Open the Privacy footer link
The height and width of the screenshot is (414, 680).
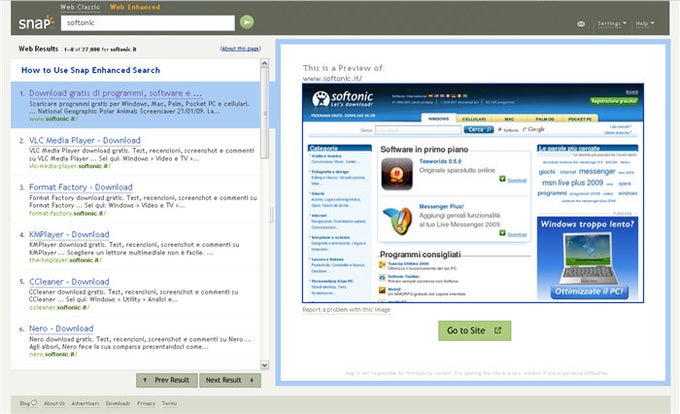146,403
